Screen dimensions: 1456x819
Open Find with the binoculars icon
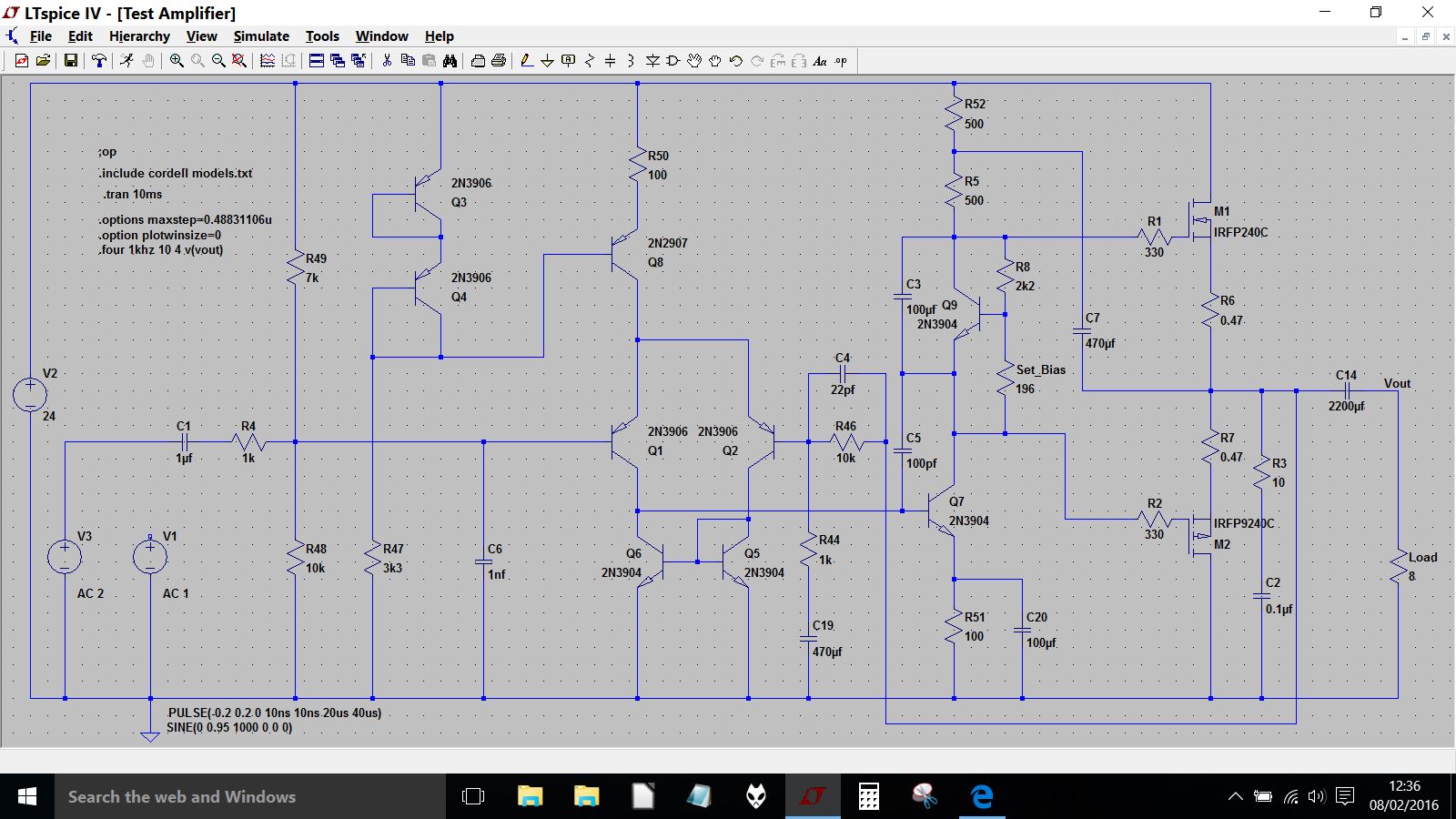point(450,61)
